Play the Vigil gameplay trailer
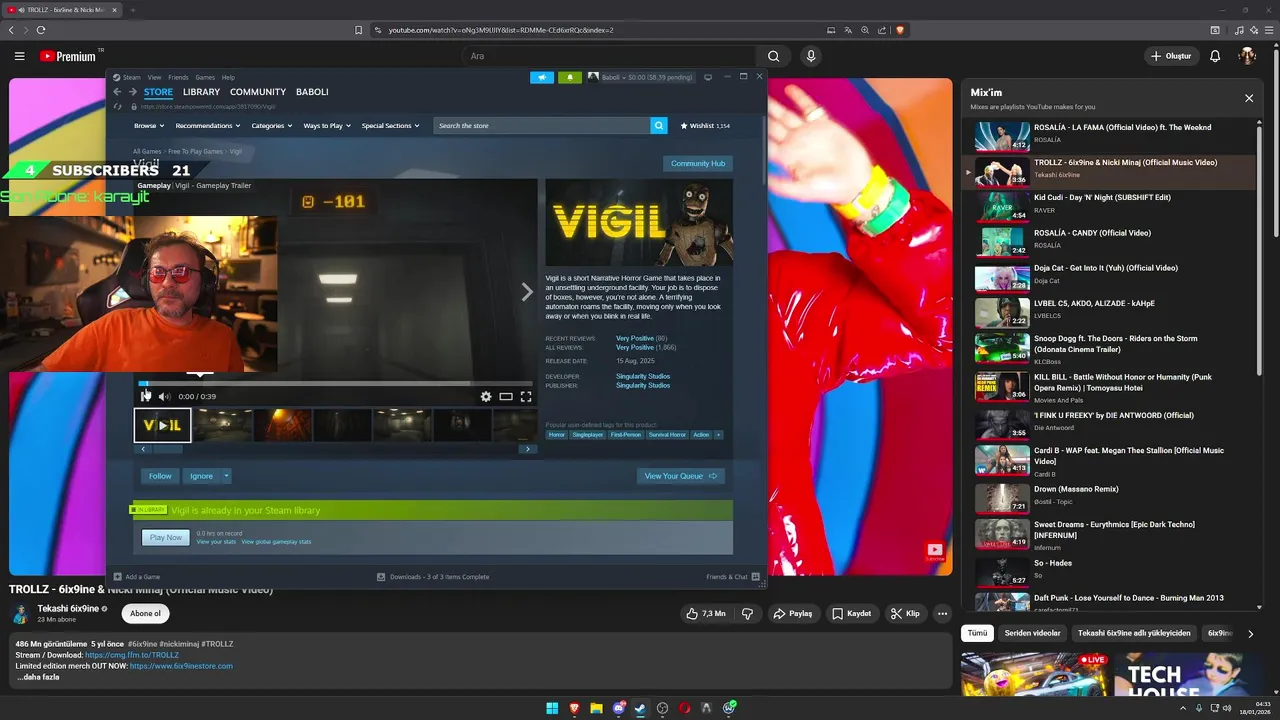This screenshot has width=1280, height=720. [x=146, y=397]
